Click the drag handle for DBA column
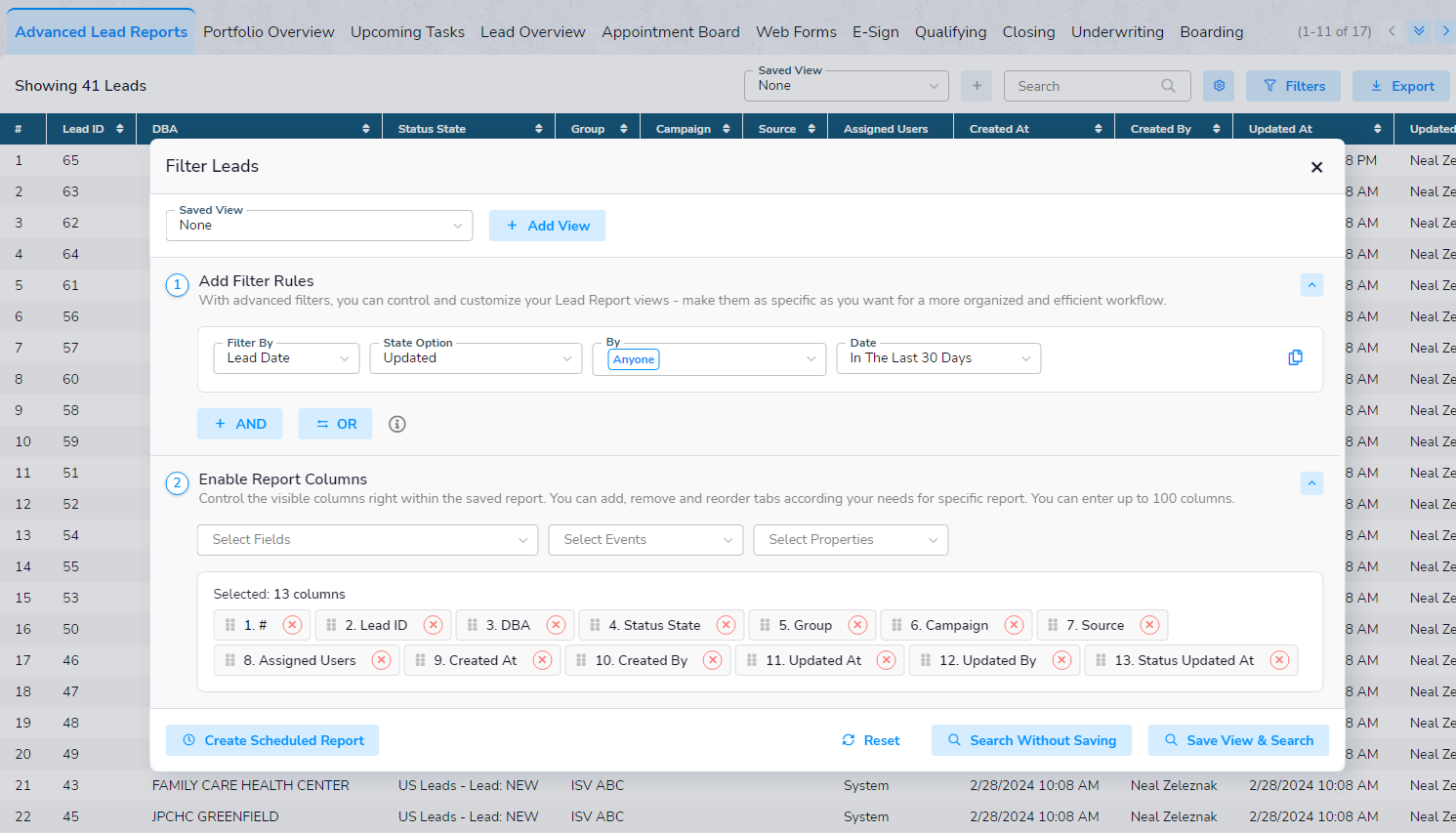Image resolution: width=1456 pixels, height=833 pixels. coord(473,625)
